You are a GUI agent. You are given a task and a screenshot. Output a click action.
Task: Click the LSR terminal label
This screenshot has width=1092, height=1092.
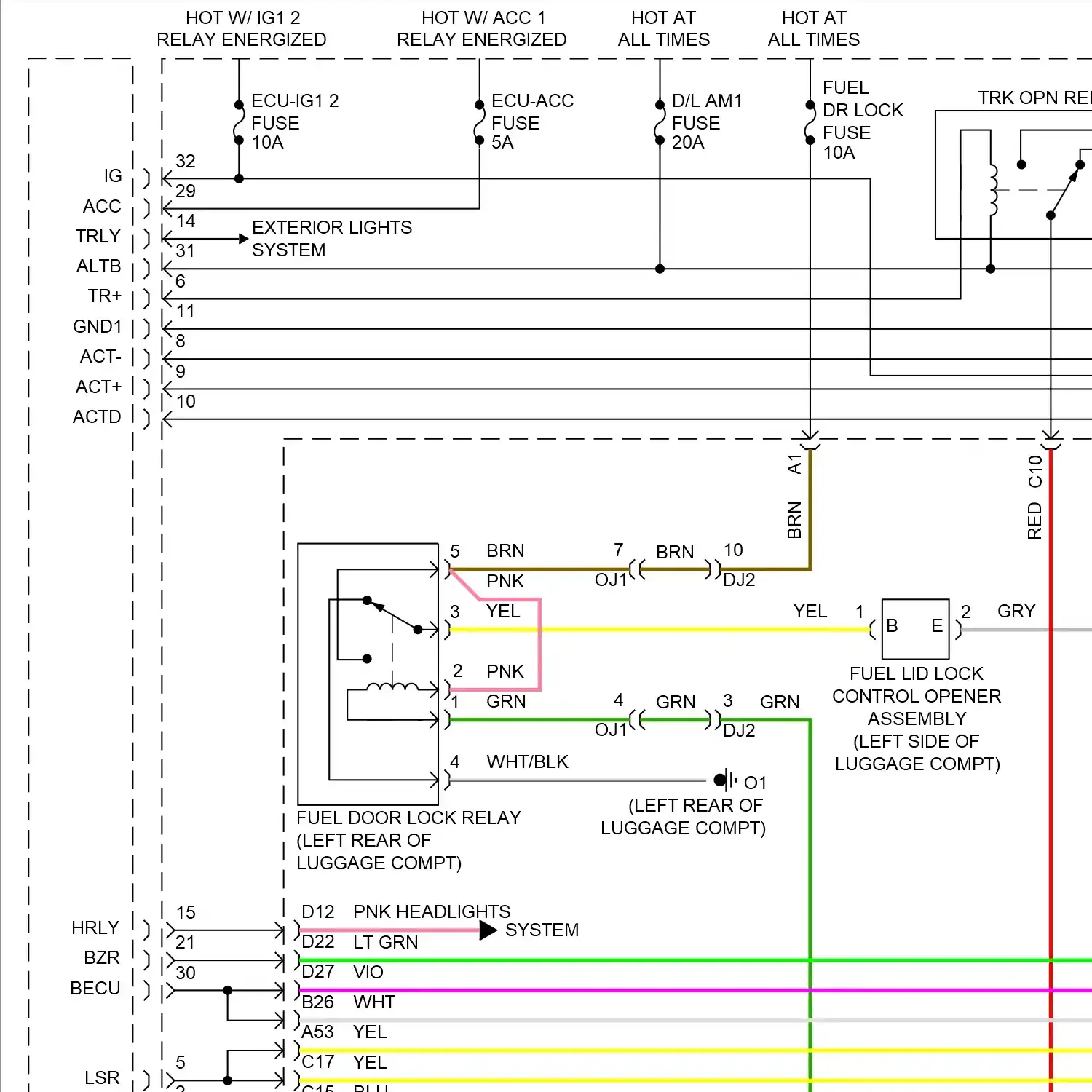pyautogui.click(x=102, y=1078)
